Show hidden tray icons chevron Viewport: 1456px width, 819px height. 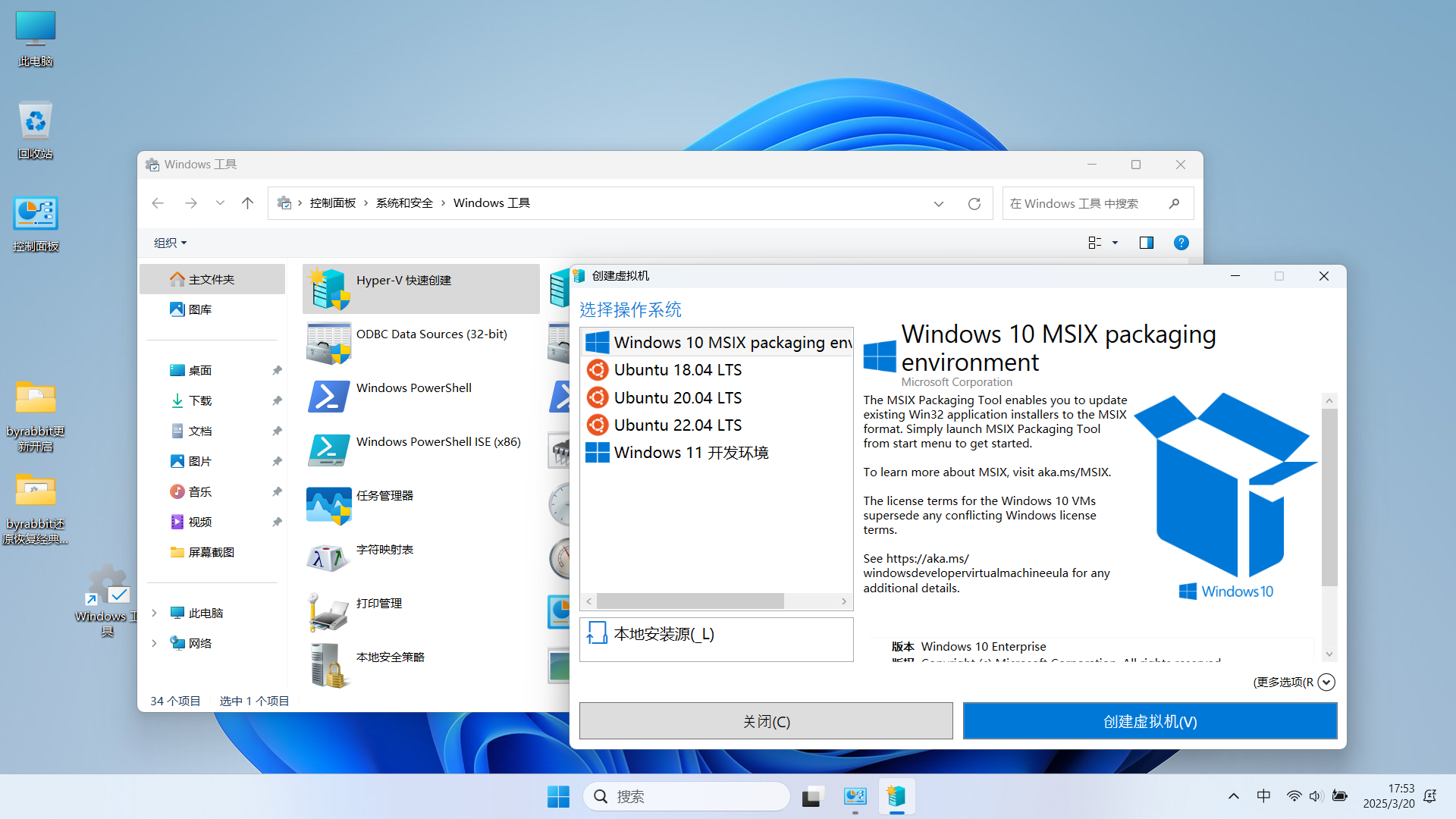[1234, 796]
